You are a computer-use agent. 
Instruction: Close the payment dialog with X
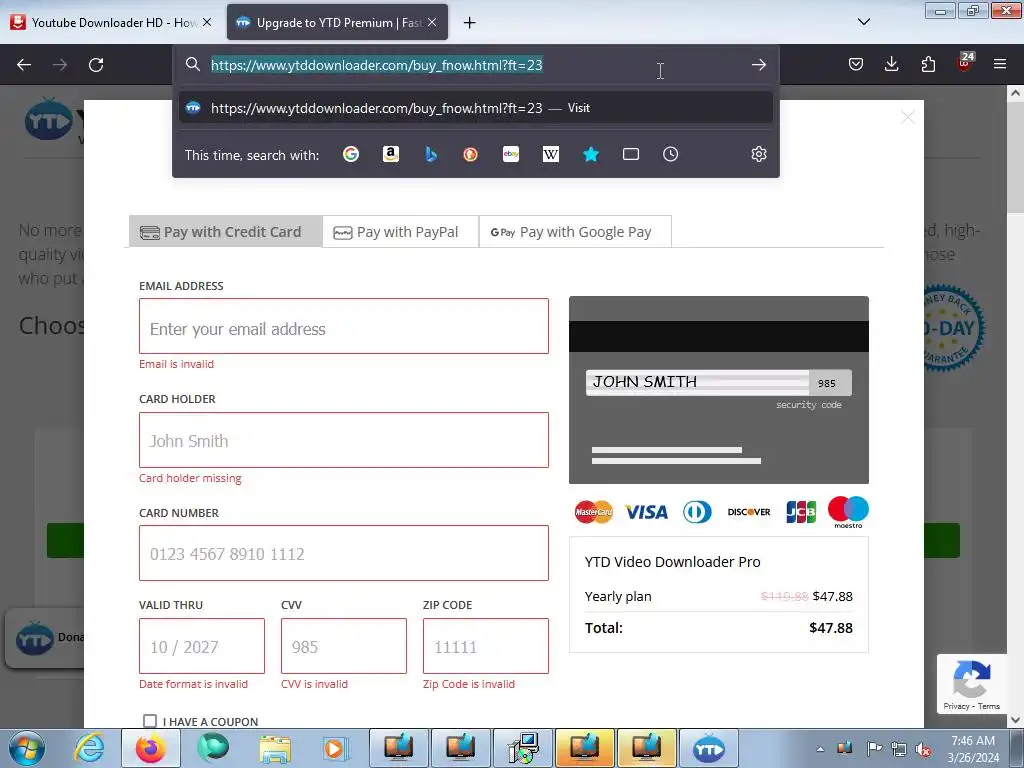tap(908, 118)
